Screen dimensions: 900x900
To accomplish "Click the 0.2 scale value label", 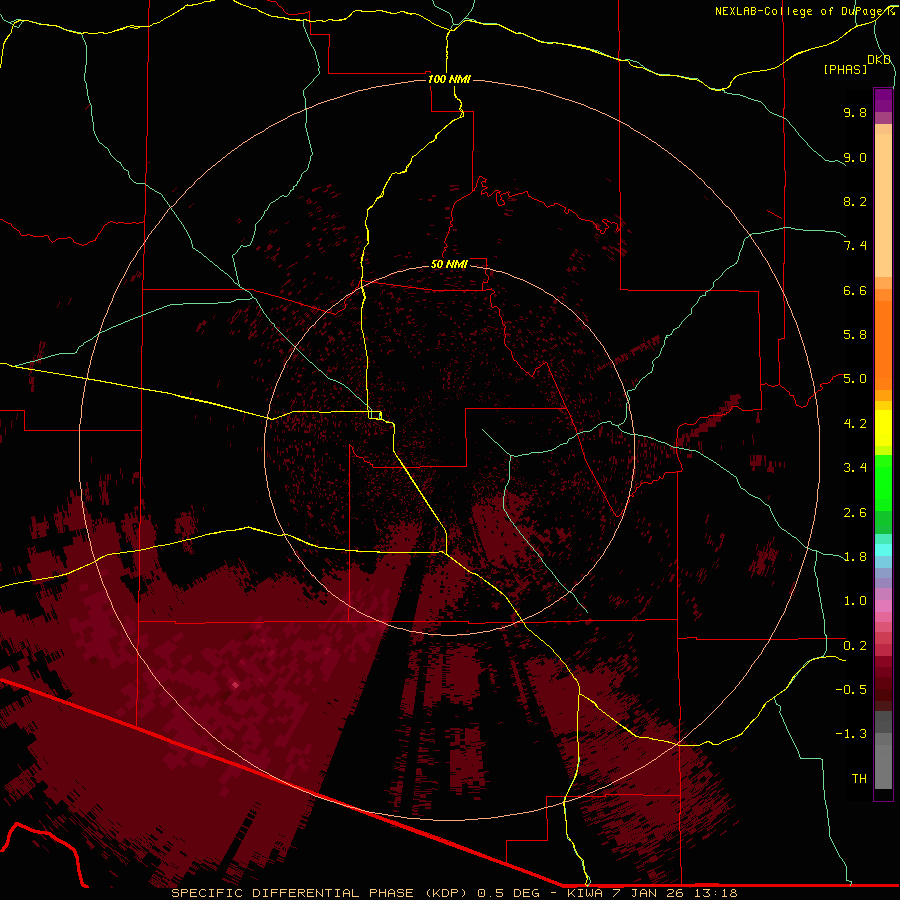I will (855, 646).
